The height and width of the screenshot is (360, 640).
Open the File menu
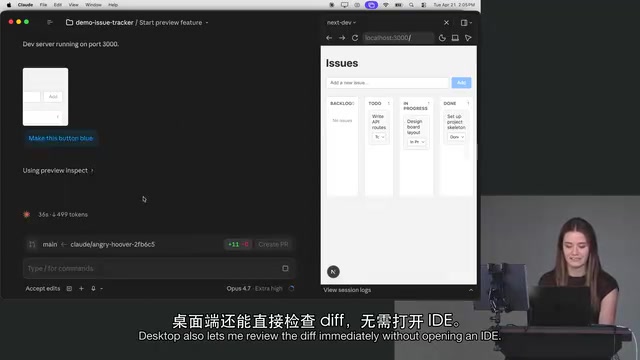tap(43, 5)
